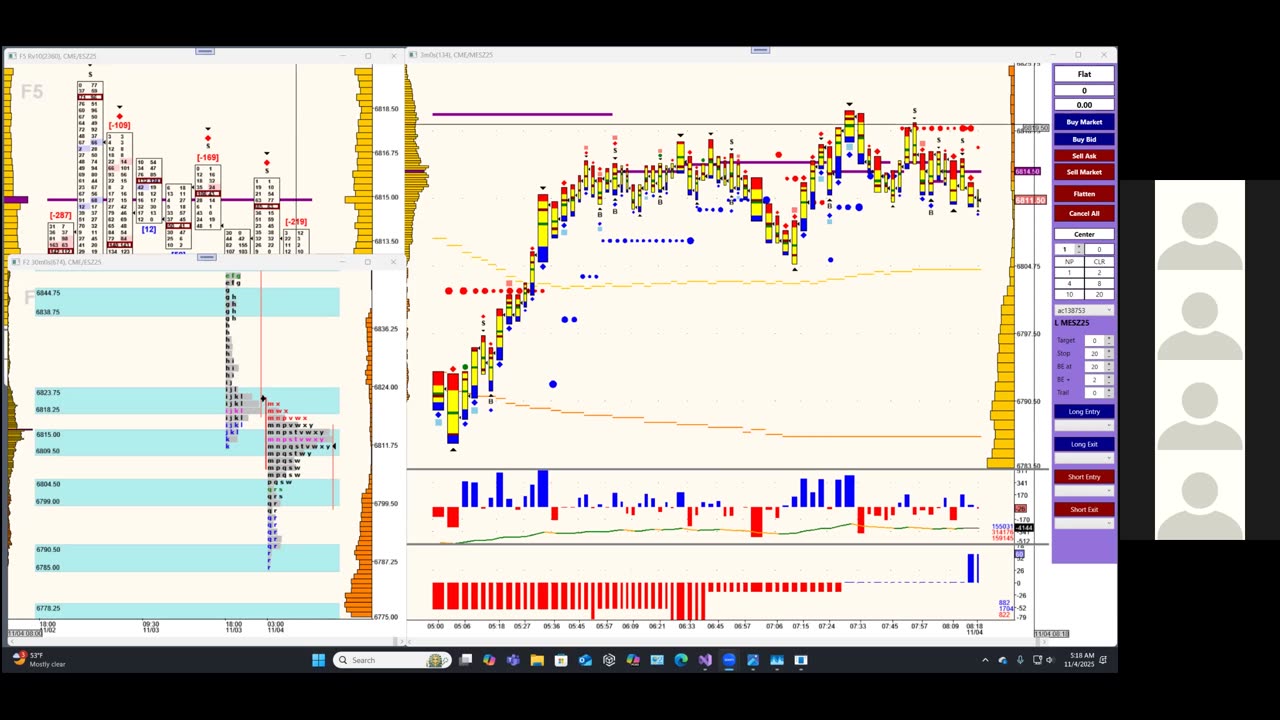This screenshot has height=720, width=1280.
Task: Click the F5 Rv10 chart window icon
Action: 13,56
